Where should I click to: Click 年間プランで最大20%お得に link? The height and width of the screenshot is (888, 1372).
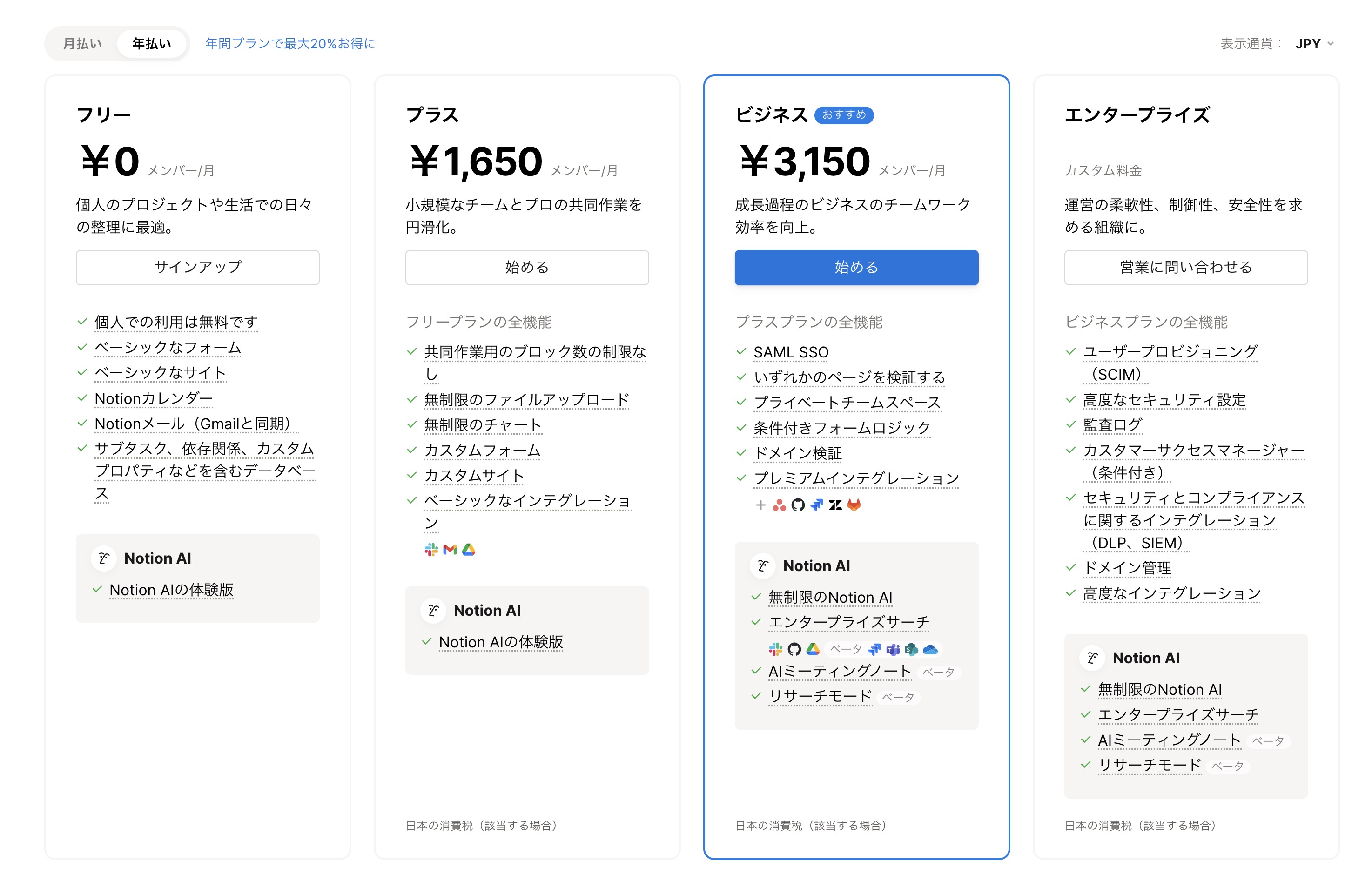290,43
